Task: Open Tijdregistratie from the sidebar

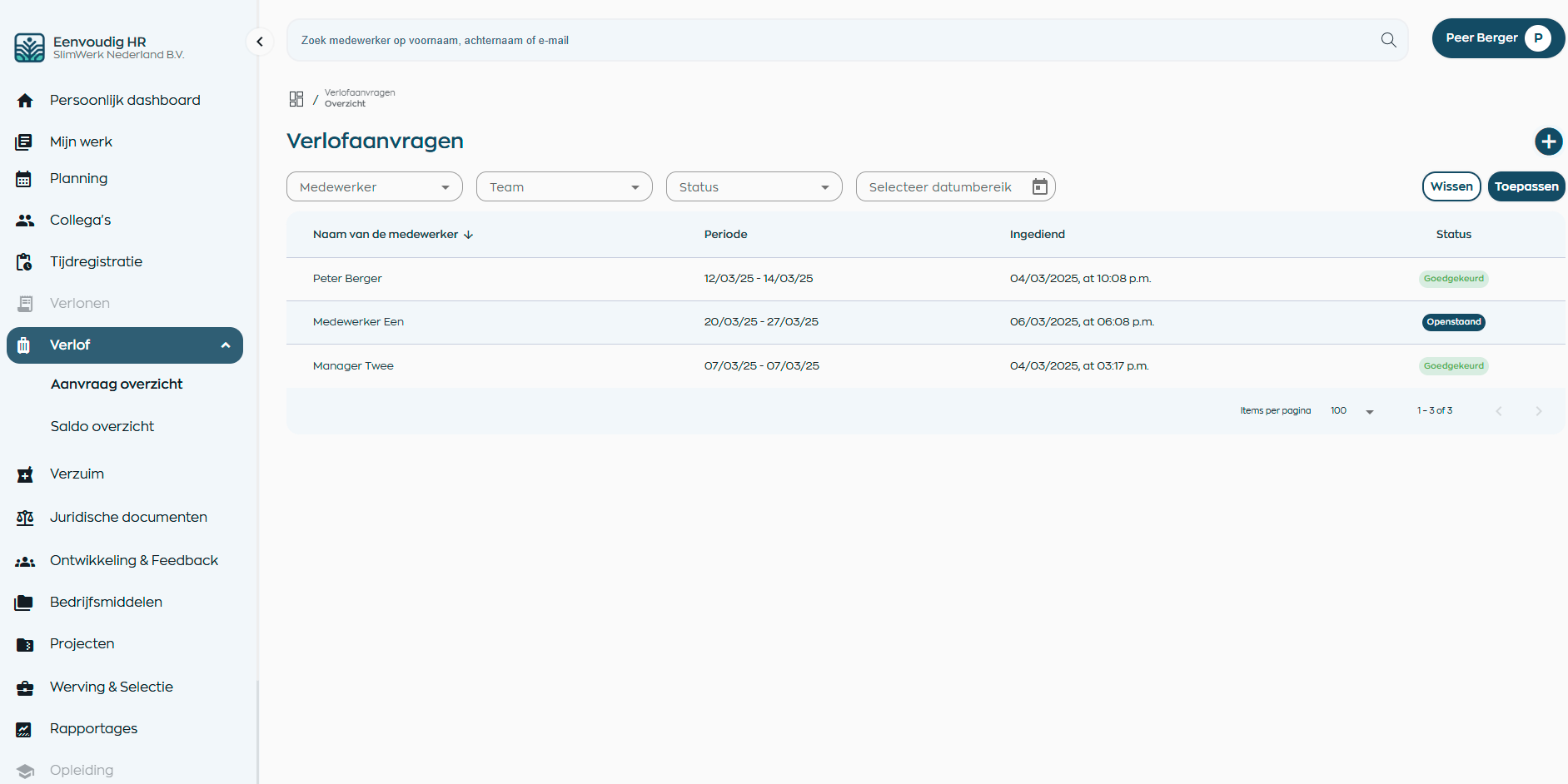Action: click(x=96, y=262)
